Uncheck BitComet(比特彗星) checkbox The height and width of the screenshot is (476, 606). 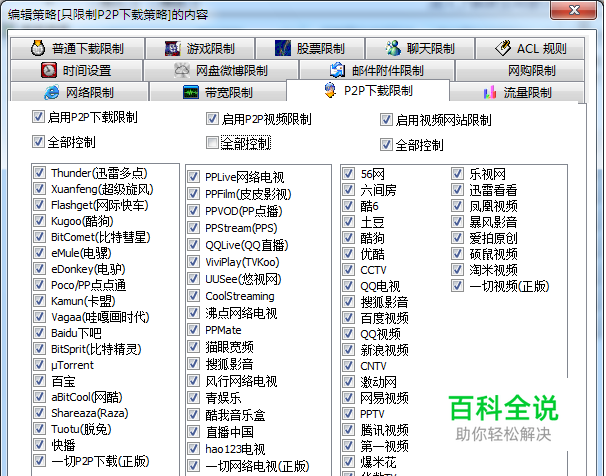(x=39, y=237)
